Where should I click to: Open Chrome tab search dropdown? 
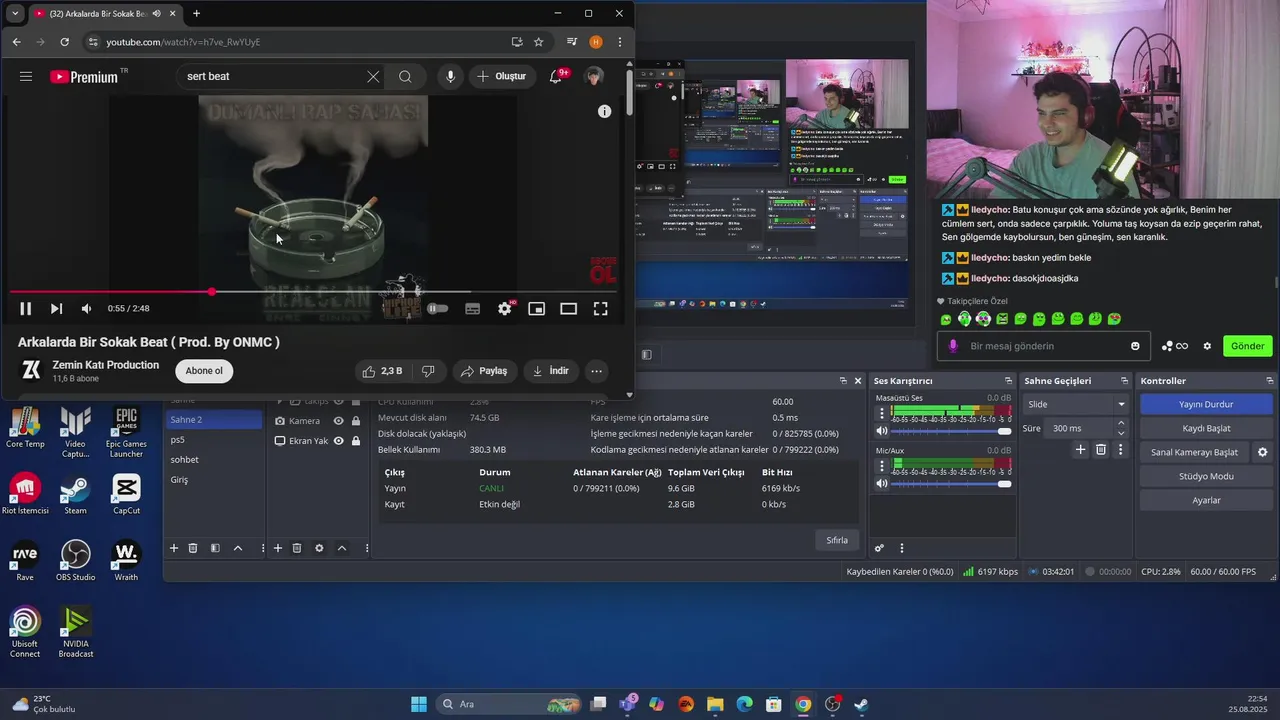click(x=15, y=13)
